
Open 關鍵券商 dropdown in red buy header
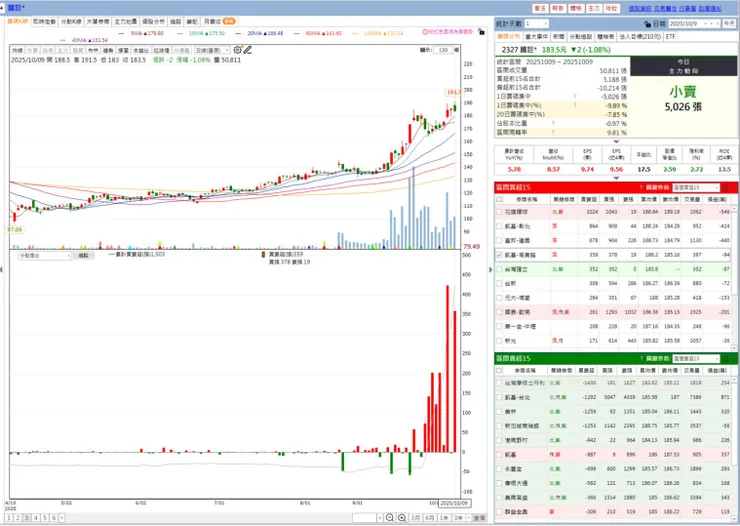(696, 188)
